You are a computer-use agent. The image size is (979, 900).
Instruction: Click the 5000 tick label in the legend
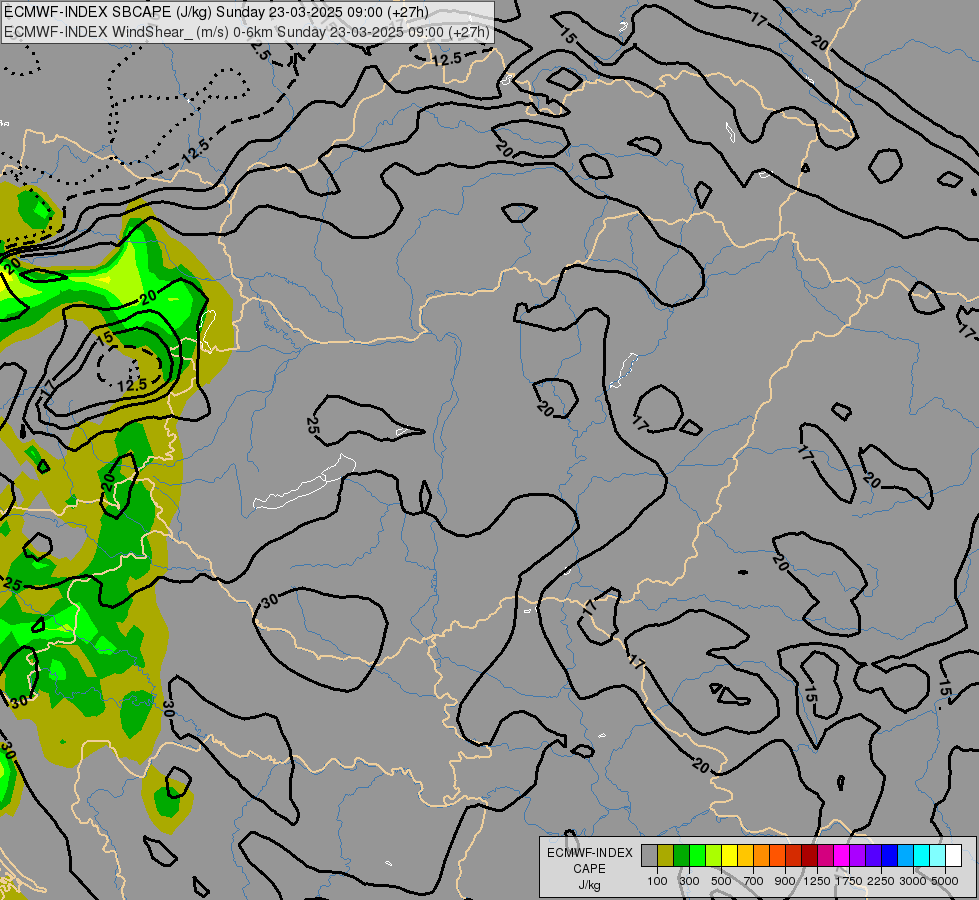(x=945, y=881)
